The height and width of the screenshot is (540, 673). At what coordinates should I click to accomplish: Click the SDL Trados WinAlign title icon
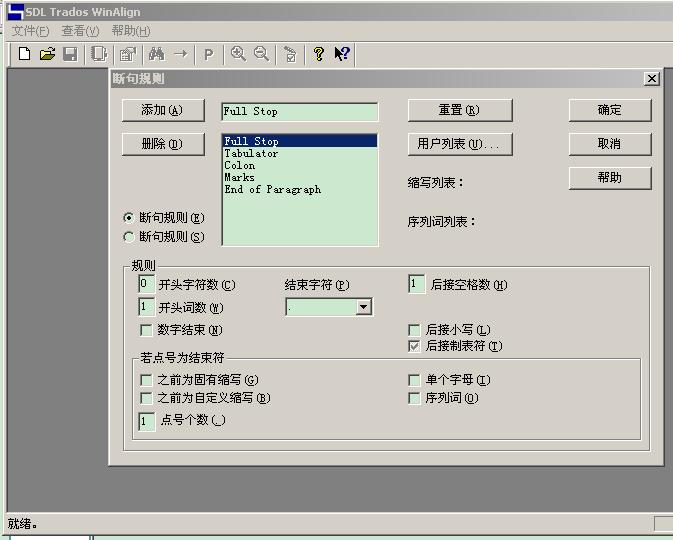click(15, 12)
